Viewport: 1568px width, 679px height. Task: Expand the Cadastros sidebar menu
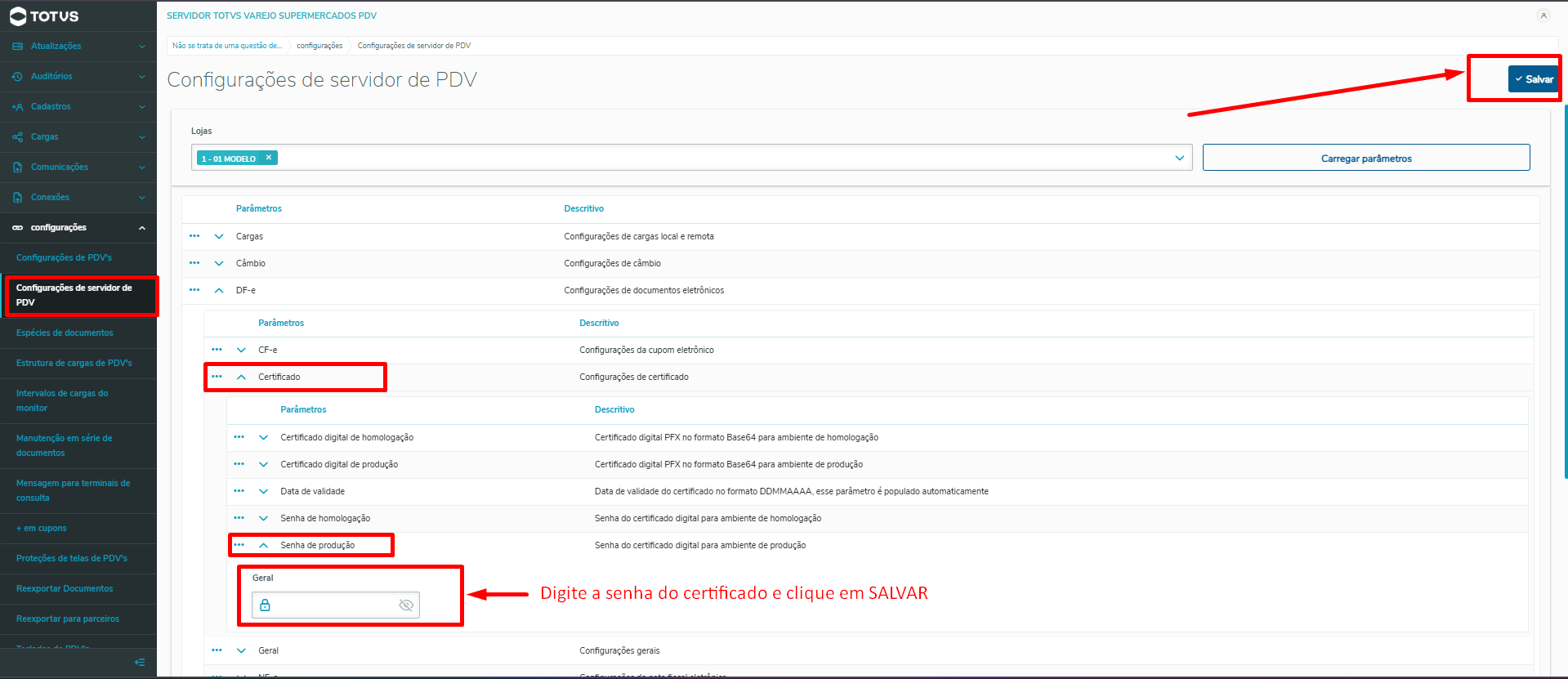142,107
